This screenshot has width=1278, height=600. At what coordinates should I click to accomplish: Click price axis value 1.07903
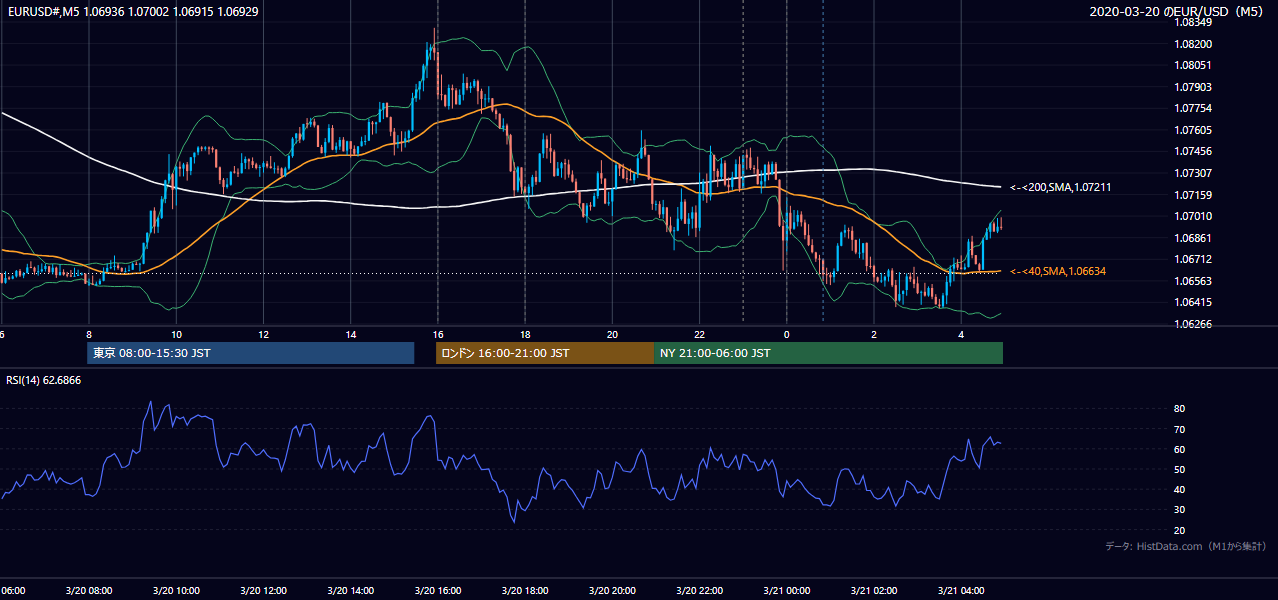point(1195,87)
